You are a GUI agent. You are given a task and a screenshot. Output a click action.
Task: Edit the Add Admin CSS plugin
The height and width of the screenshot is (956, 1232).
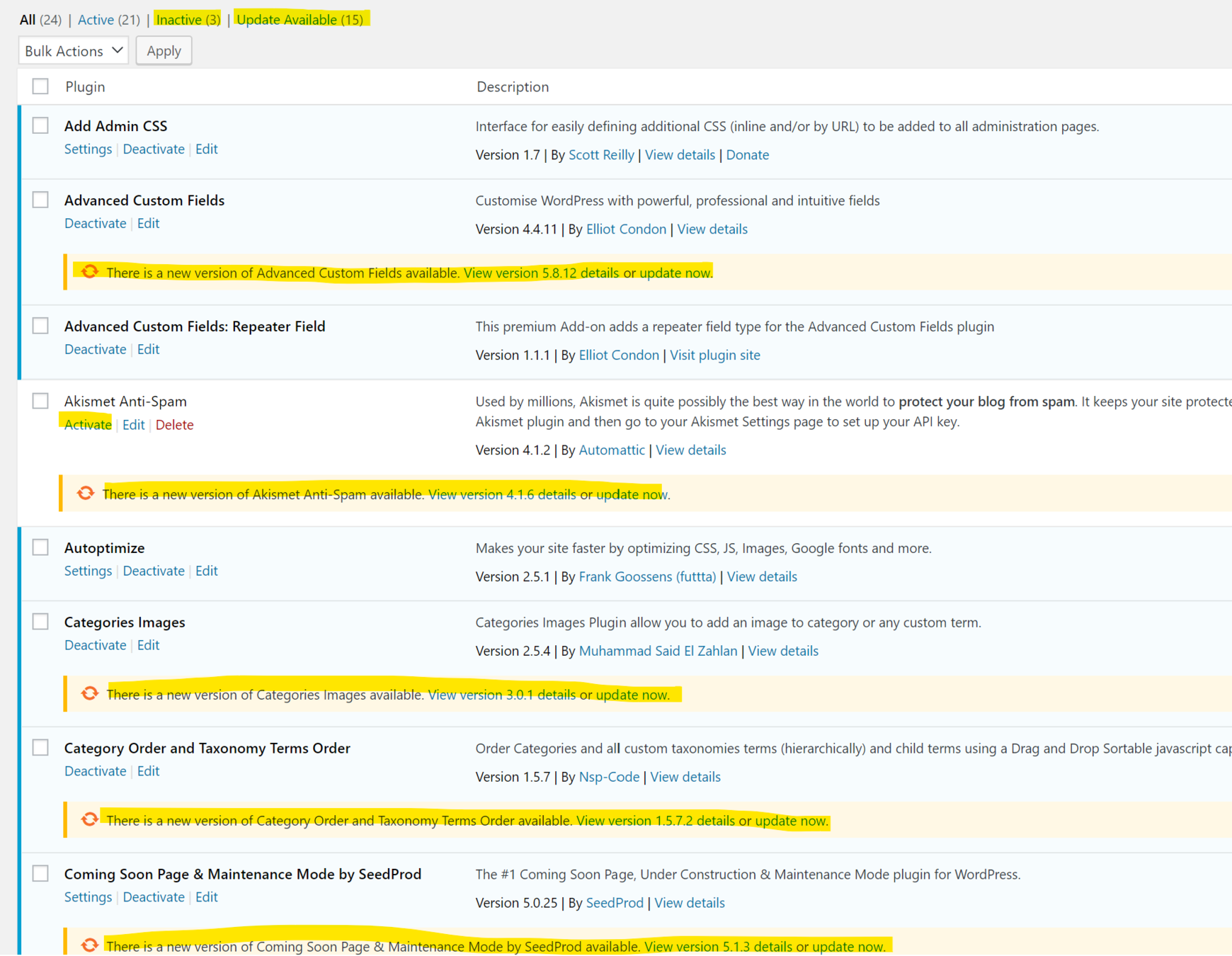[206, 149]
